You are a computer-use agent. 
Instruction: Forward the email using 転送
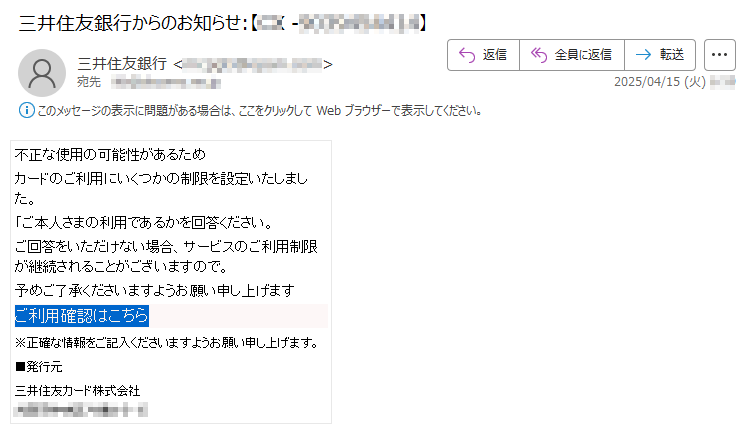click(660, 55)
